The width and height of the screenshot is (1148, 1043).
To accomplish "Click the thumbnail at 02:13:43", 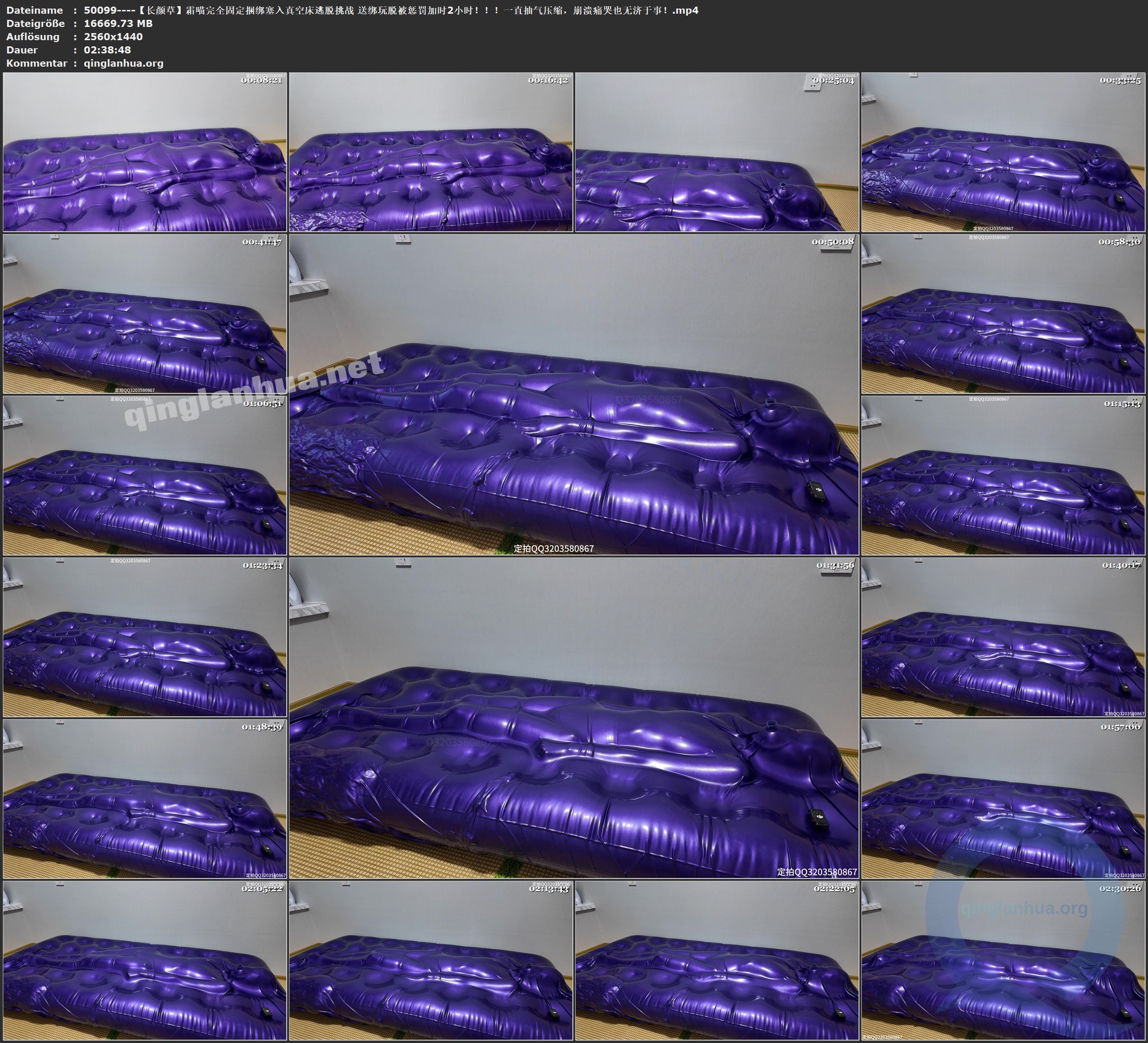I will [x=431, y=960].
